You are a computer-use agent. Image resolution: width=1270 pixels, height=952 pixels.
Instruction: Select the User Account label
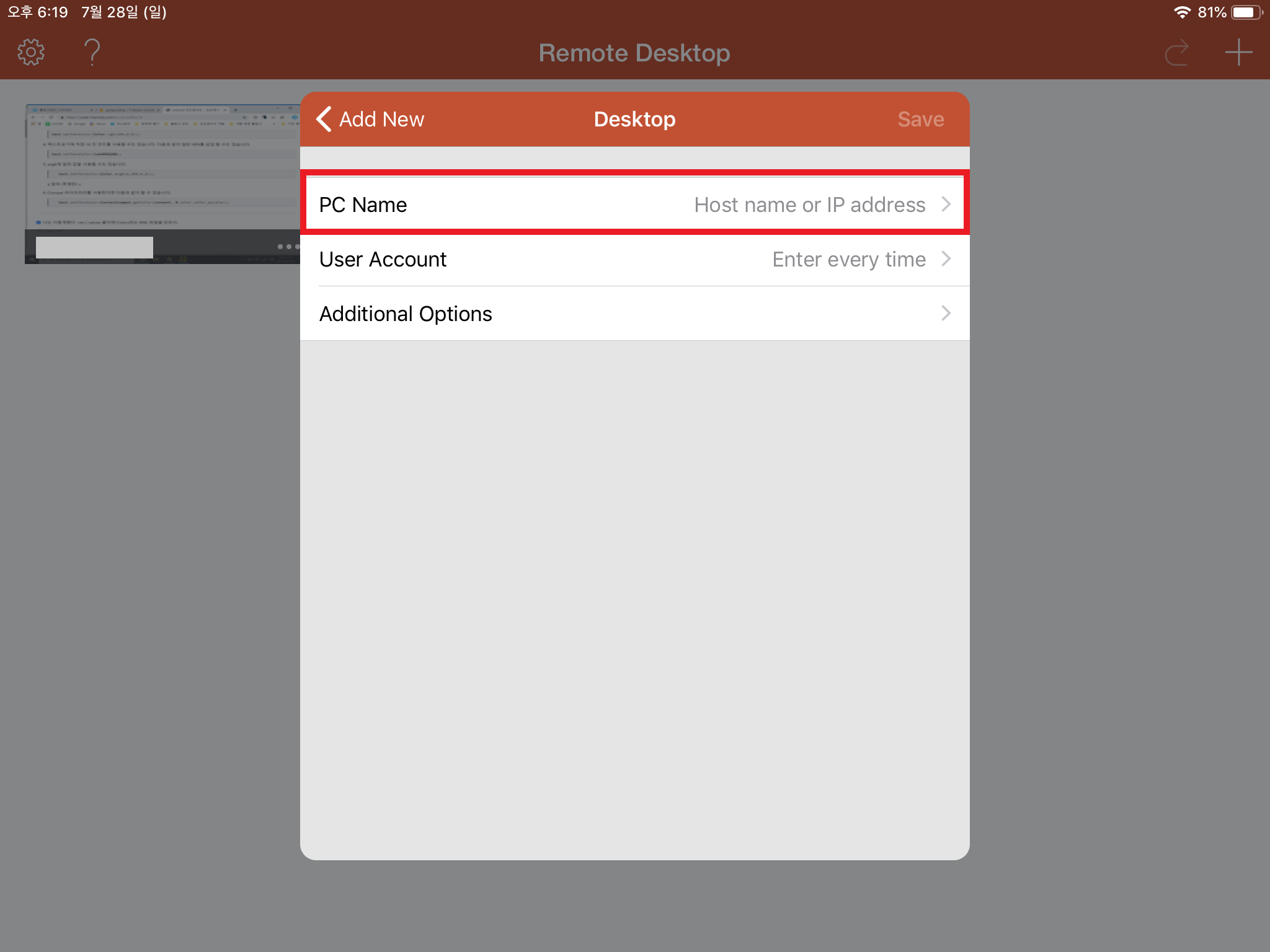383,260
